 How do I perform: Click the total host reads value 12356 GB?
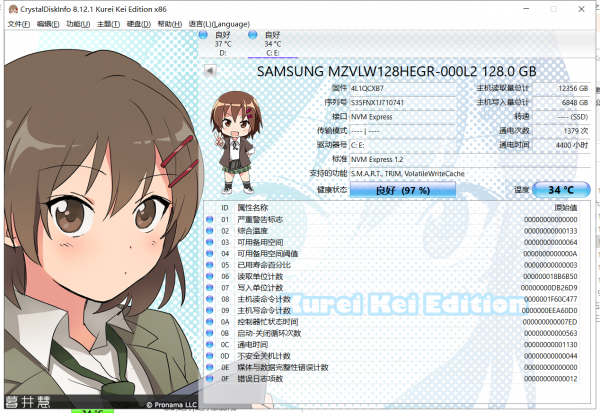tap(561, 88)
